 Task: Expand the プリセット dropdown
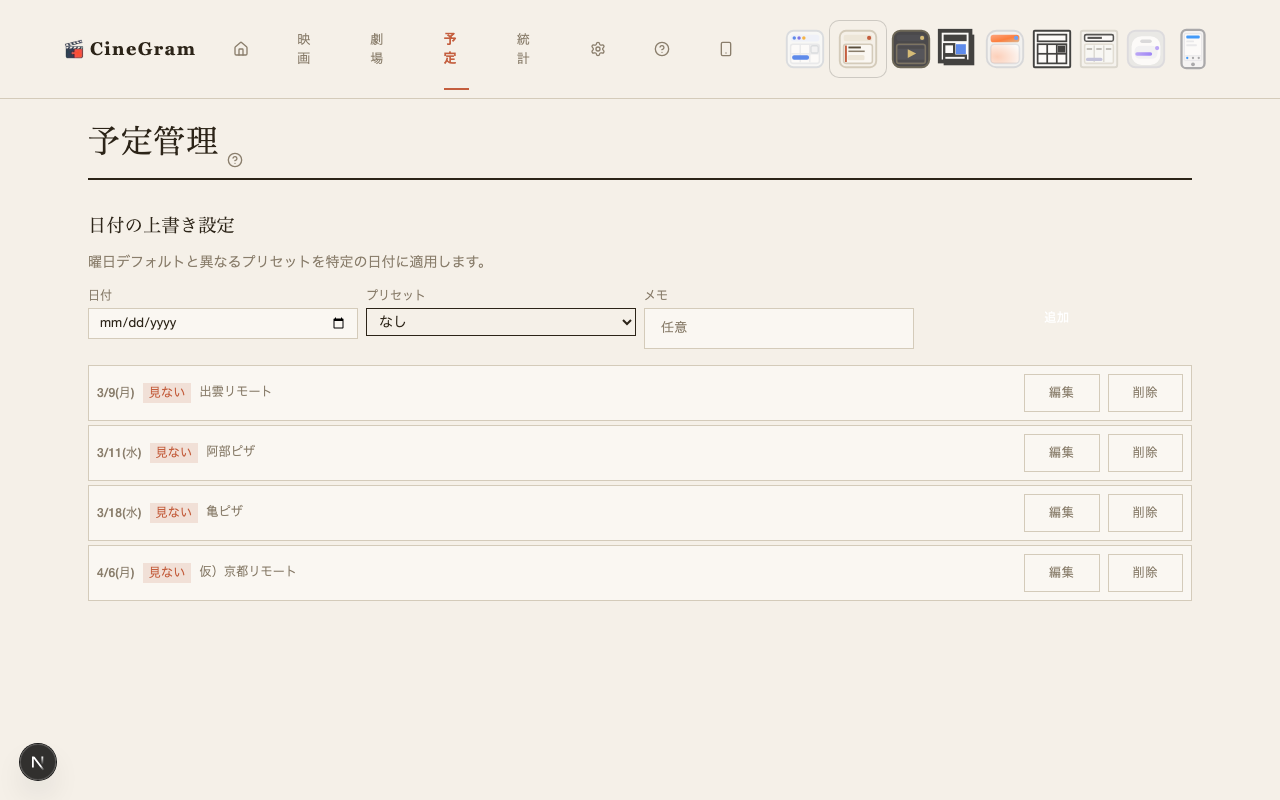[501, 322]
